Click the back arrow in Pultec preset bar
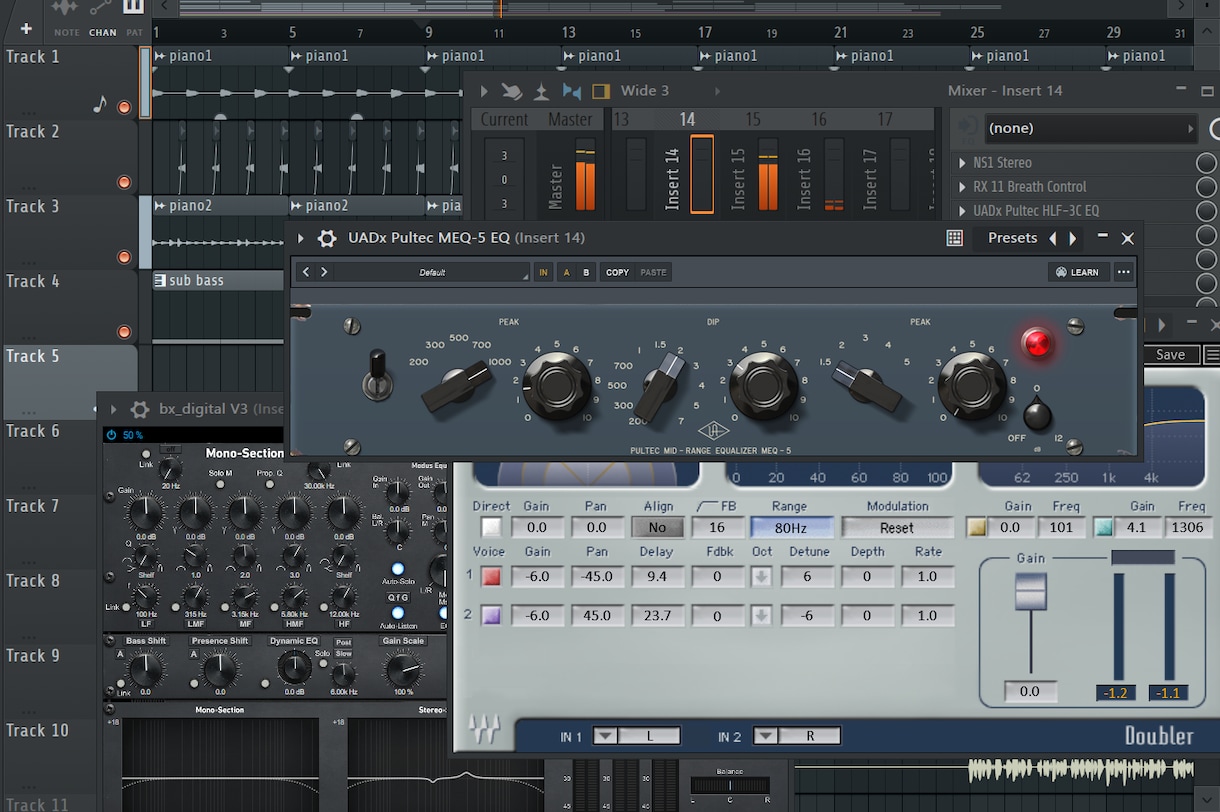Screen dimensions: 1220x812 (306, 272)
